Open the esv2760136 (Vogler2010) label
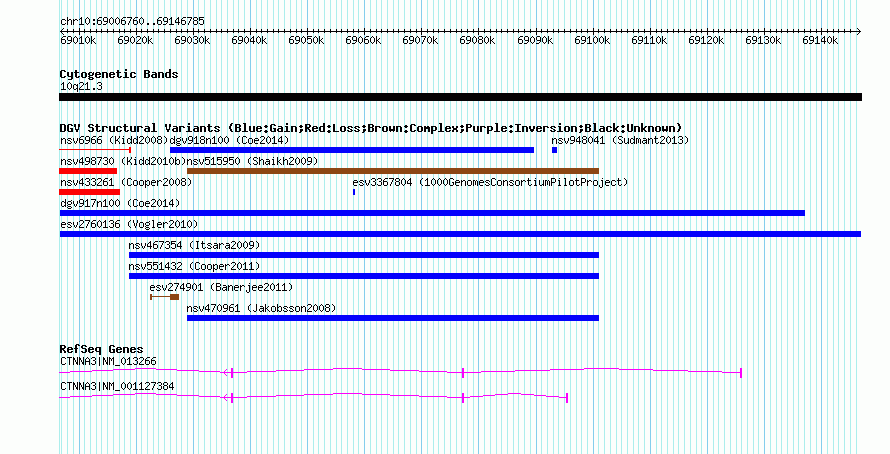890x454 pixels. click(x=129, y=224)
